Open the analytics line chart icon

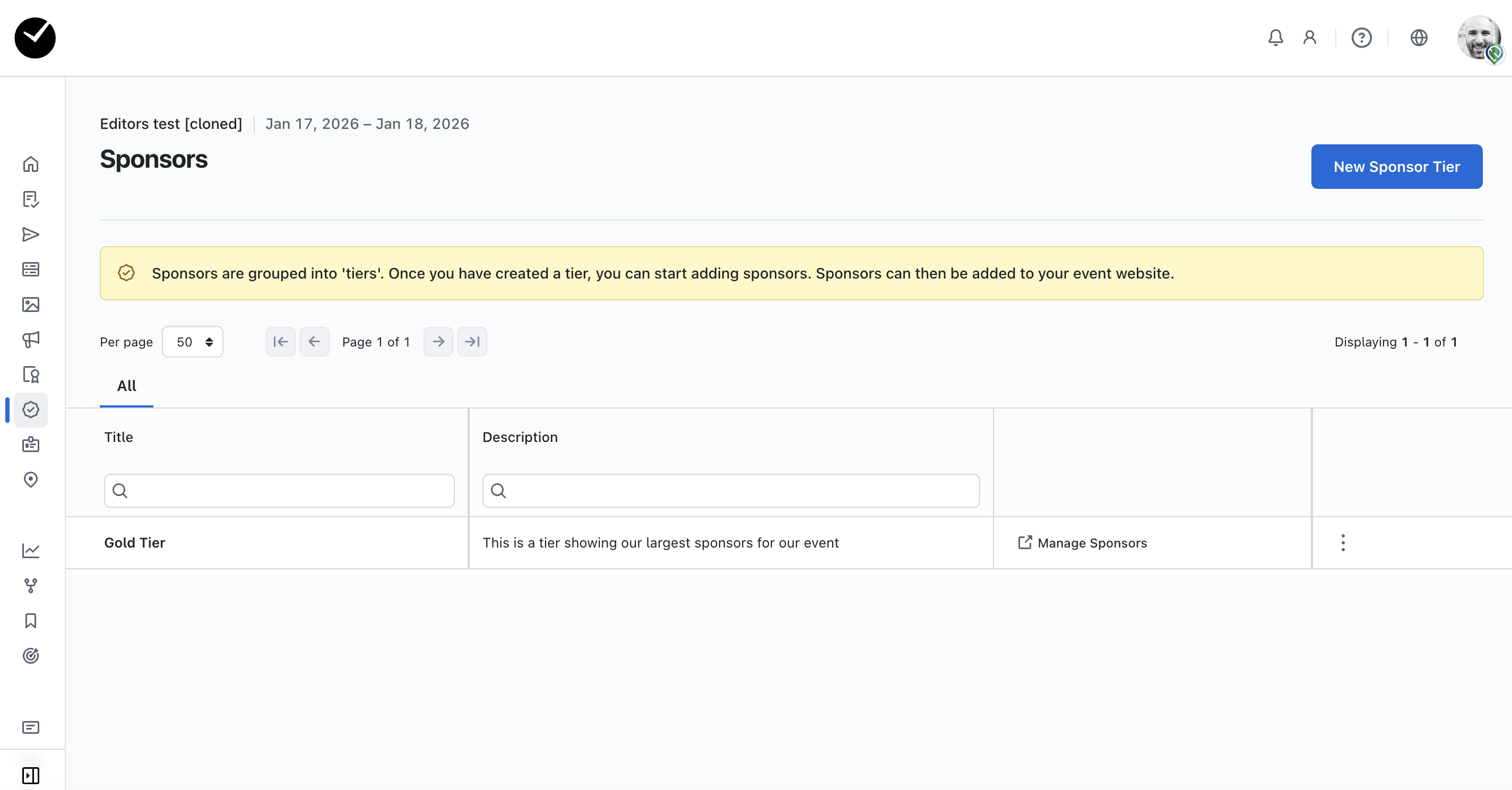(31, 551)
